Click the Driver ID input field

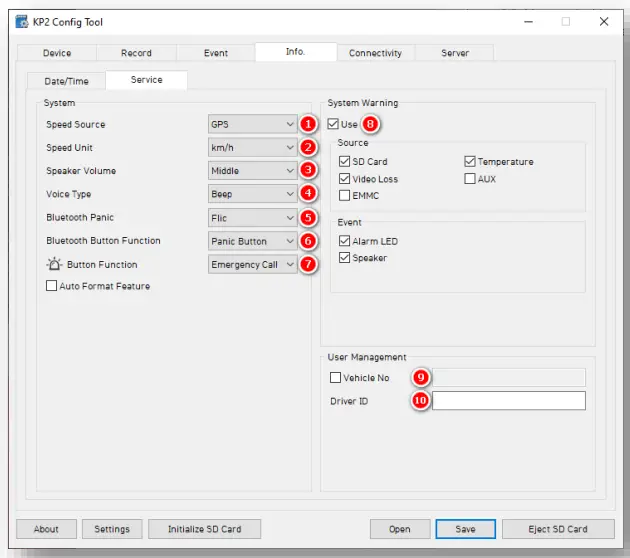pos(509,401)
